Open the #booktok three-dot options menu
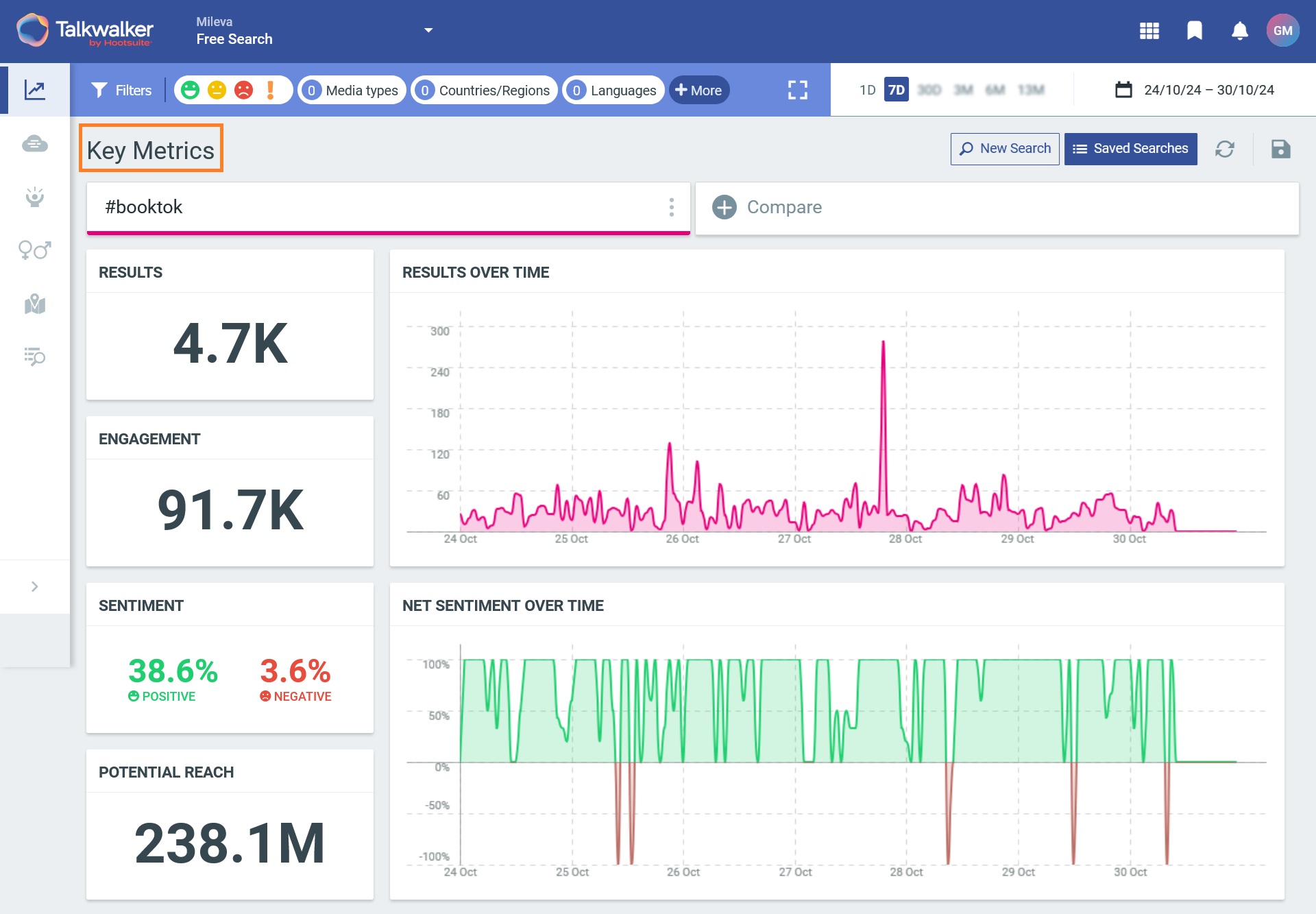The height and width of the screenshot is (914, 1316). (x=671, y=207)
